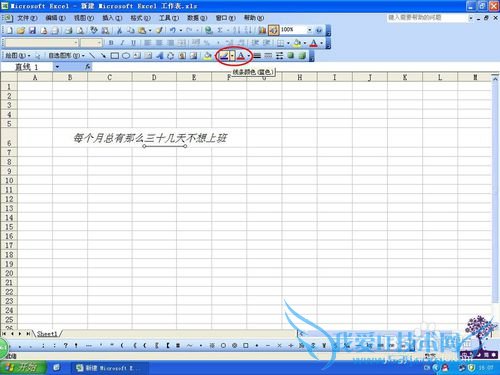Select the Rectangle shape tool
Image resolution: width=500 pixels, height=375 pixels.
pos(114,56)
